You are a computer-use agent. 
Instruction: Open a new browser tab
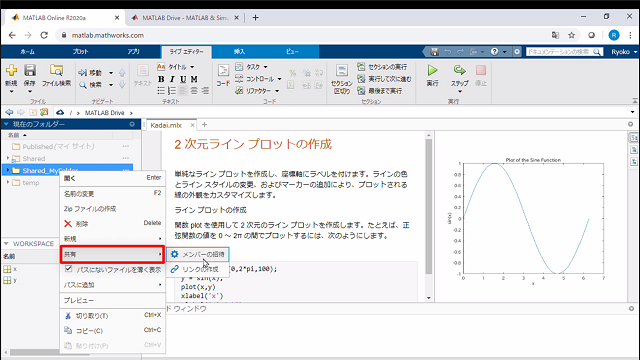coord(256,18)
